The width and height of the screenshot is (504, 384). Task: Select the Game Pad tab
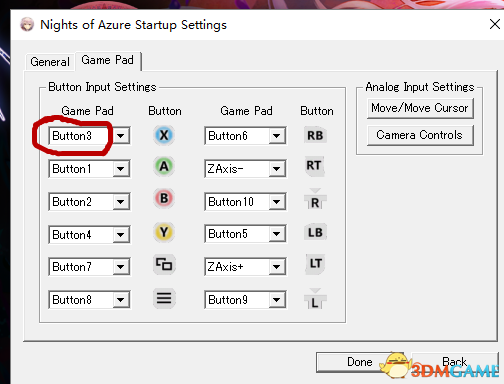[x=108, y=60]
